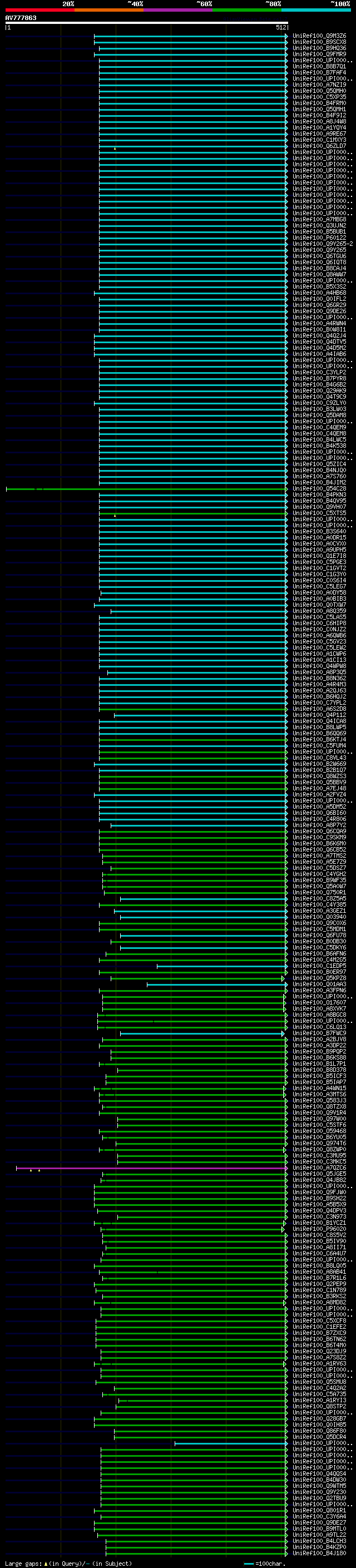
Task: Select UniRef100_P96020 label
Action: click(x=319, y=1228)
